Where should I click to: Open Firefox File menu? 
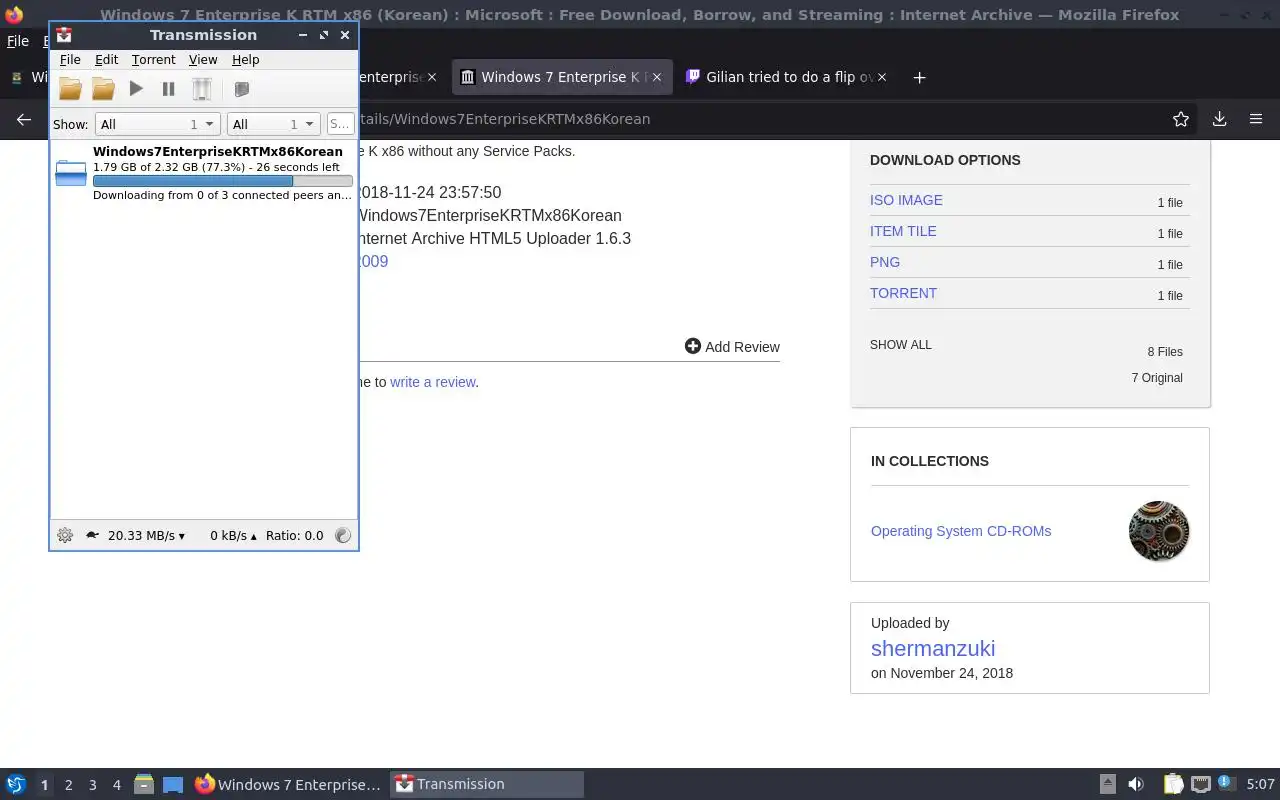[17, 41]
